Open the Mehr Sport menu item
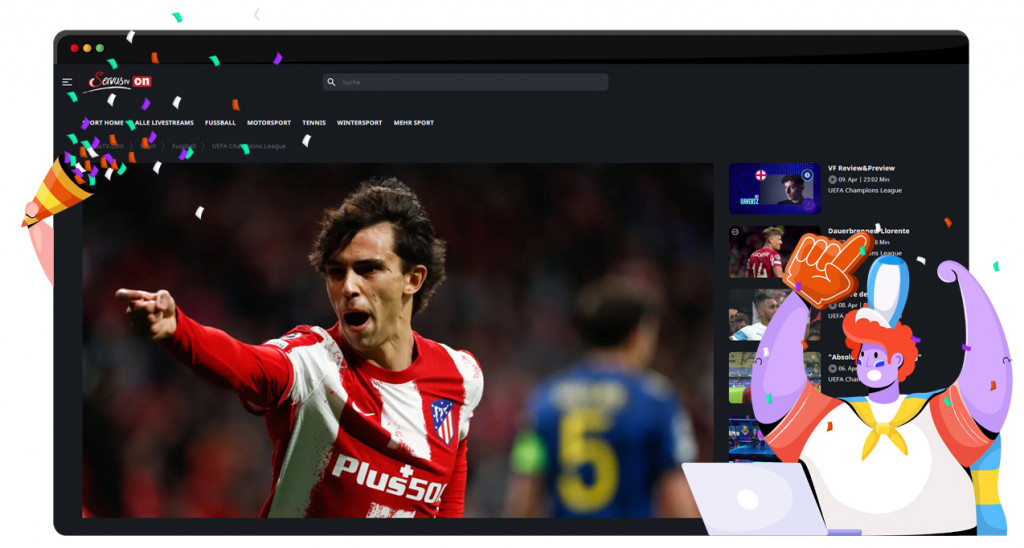The image size is (1024, 548). tap(413, 123)
